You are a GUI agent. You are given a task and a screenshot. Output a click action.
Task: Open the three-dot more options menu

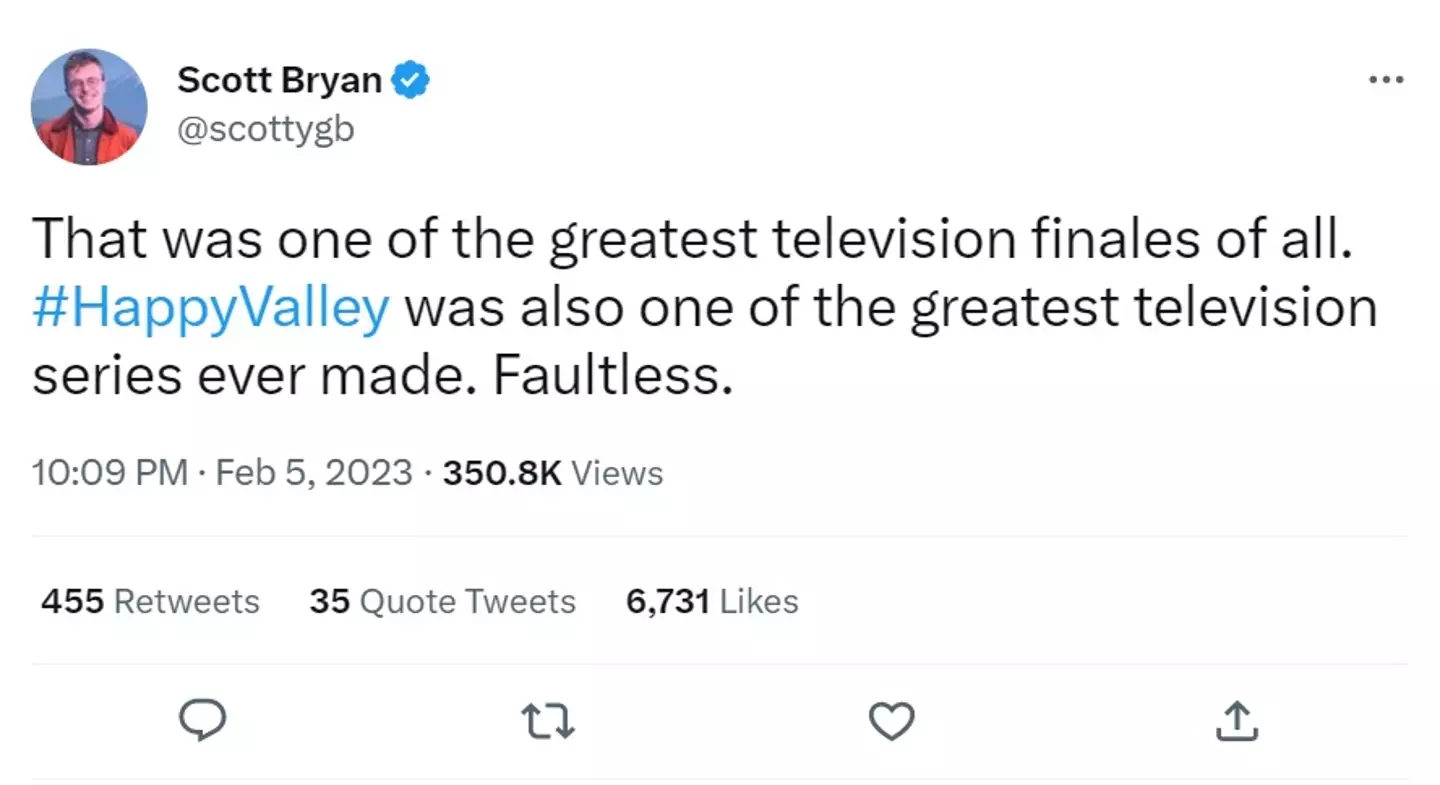coord(1386,80)
